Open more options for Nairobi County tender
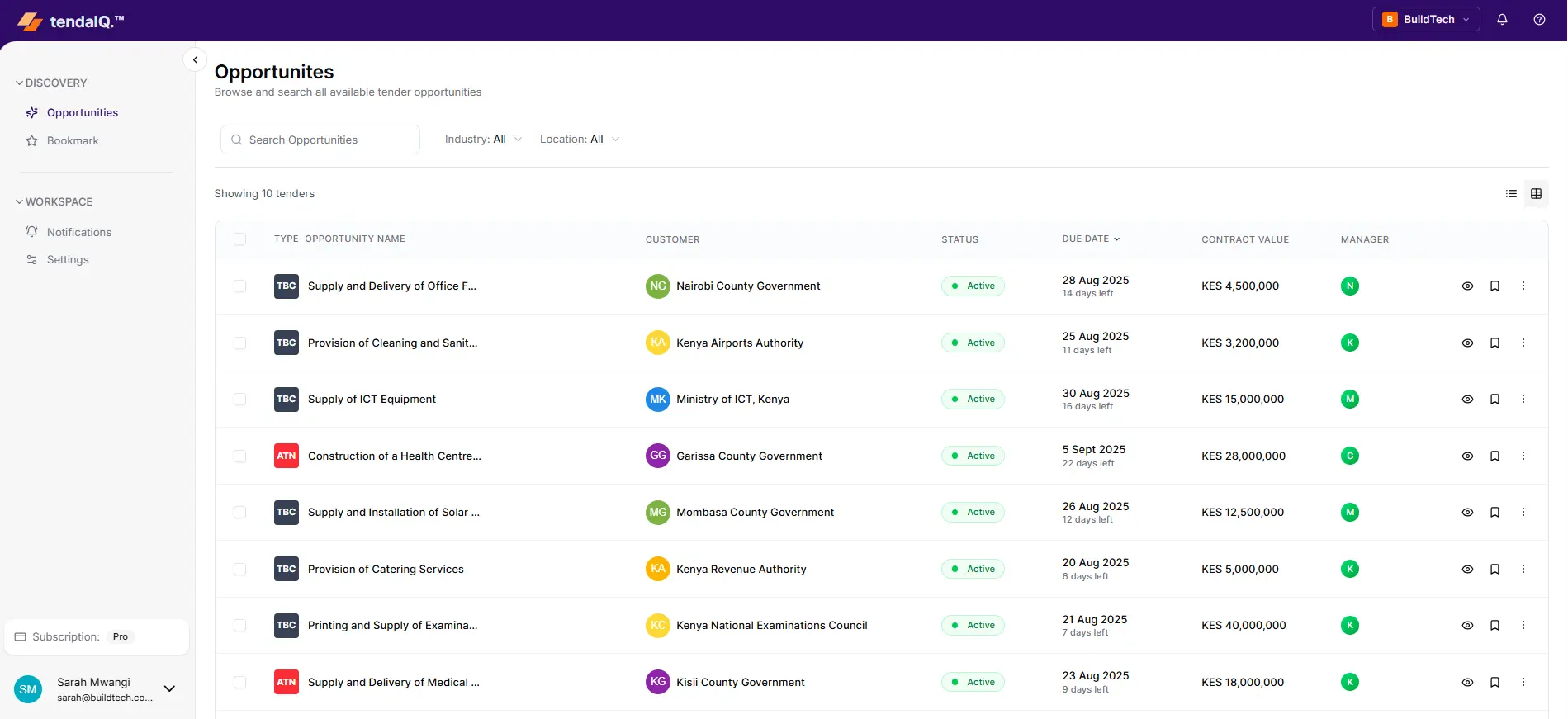This screenshot has height=719, width=1568. (x=1523, y=286)
